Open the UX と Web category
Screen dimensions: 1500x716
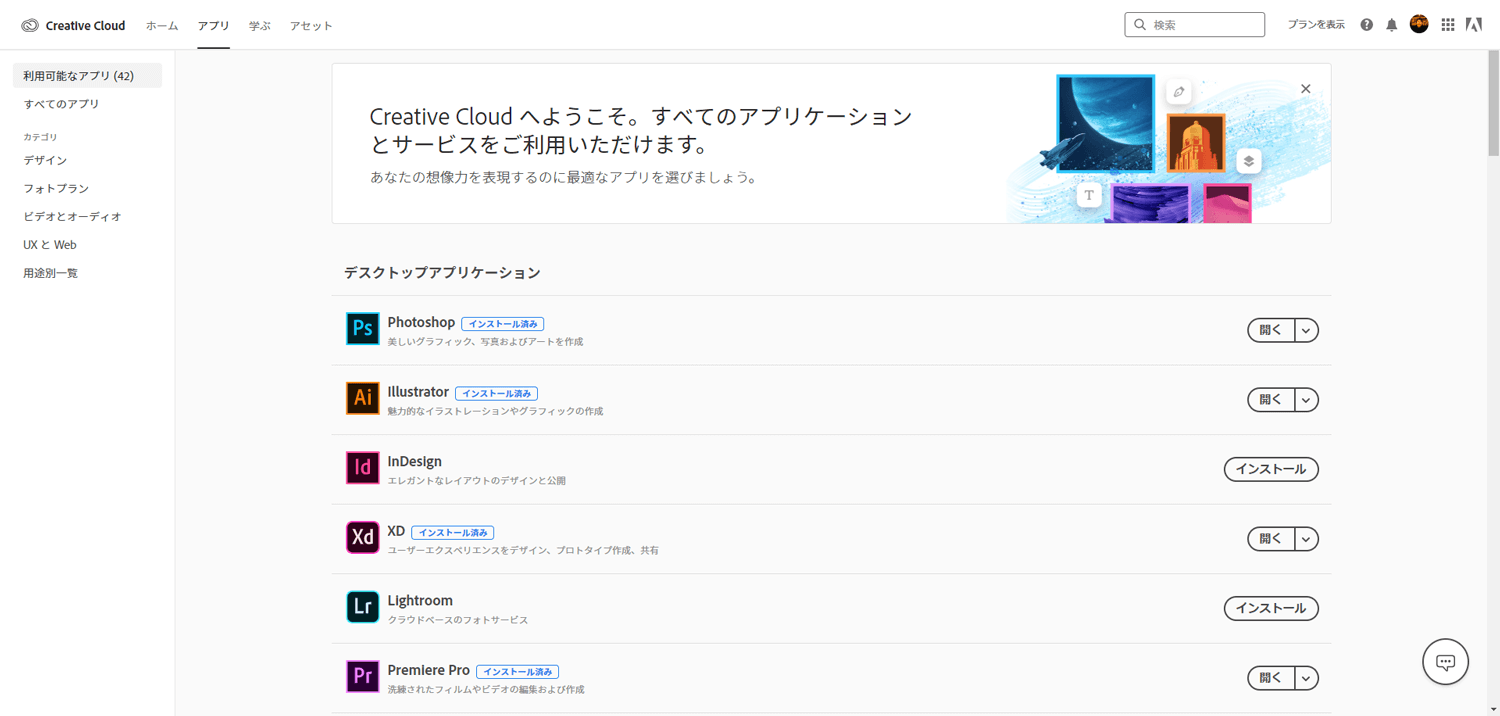pyautogui.click(x=50, y=244)
